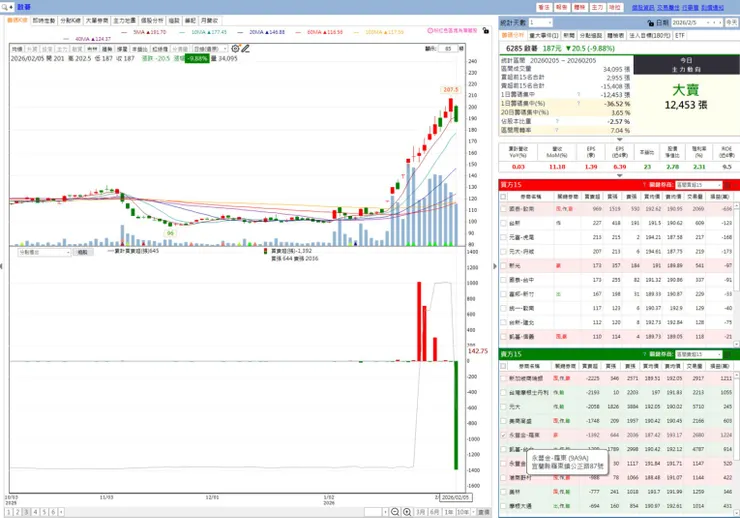The width and height of the screenshot is (740, 518).
Task: Click the 體檢 button at top
Action: pos(580,8)
